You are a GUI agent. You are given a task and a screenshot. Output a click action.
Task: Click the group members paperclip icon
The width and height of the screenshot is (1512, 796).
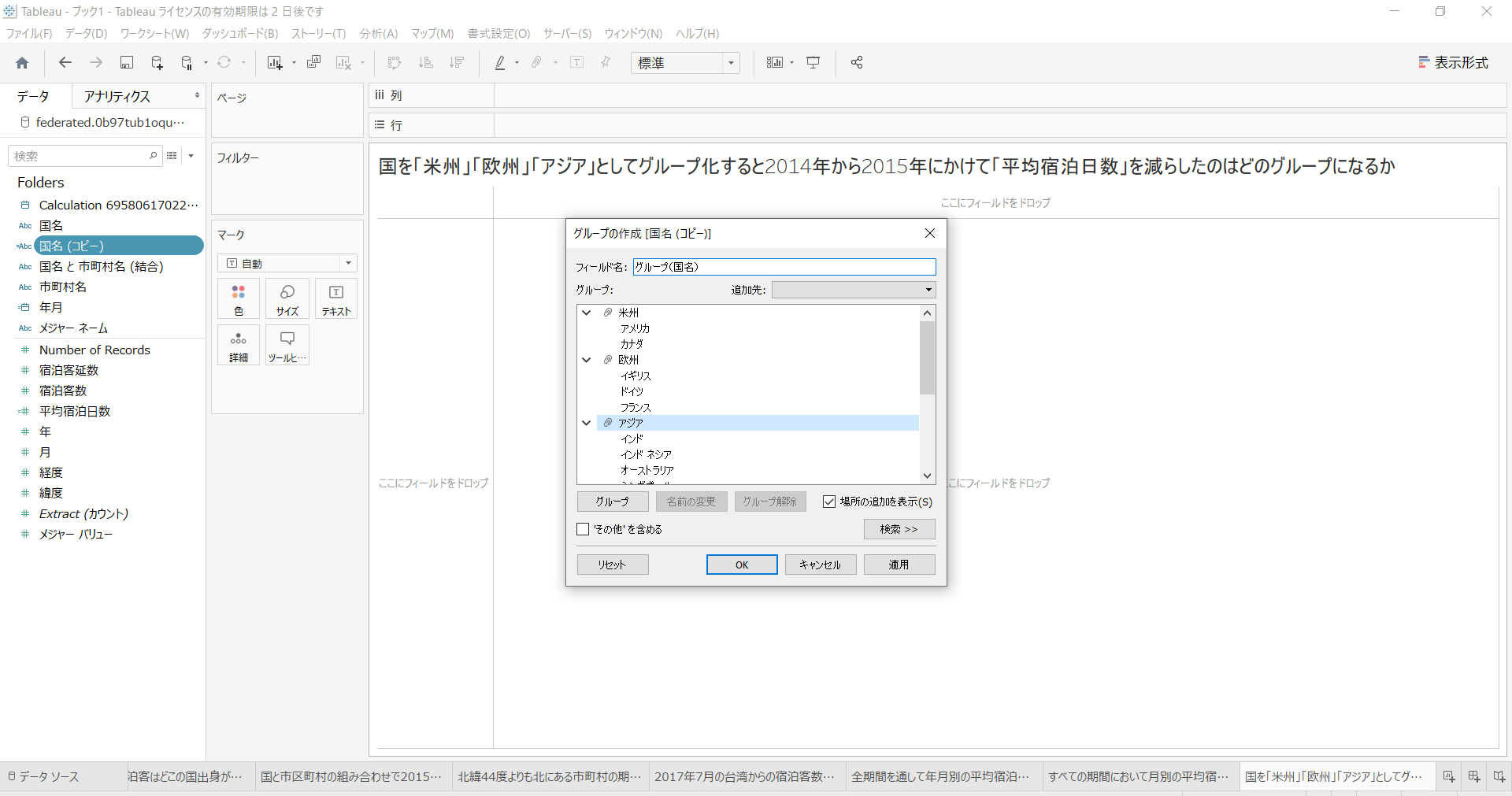click(x=537, y=63)
